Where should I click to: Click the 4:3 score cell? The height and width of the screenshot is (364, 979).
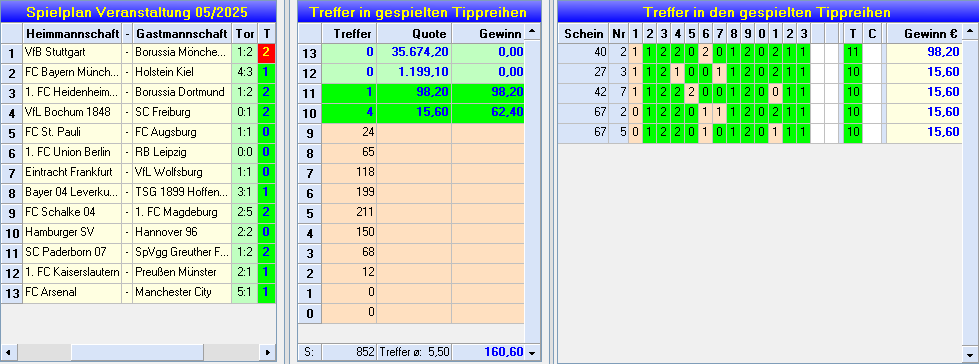point(244,73)
